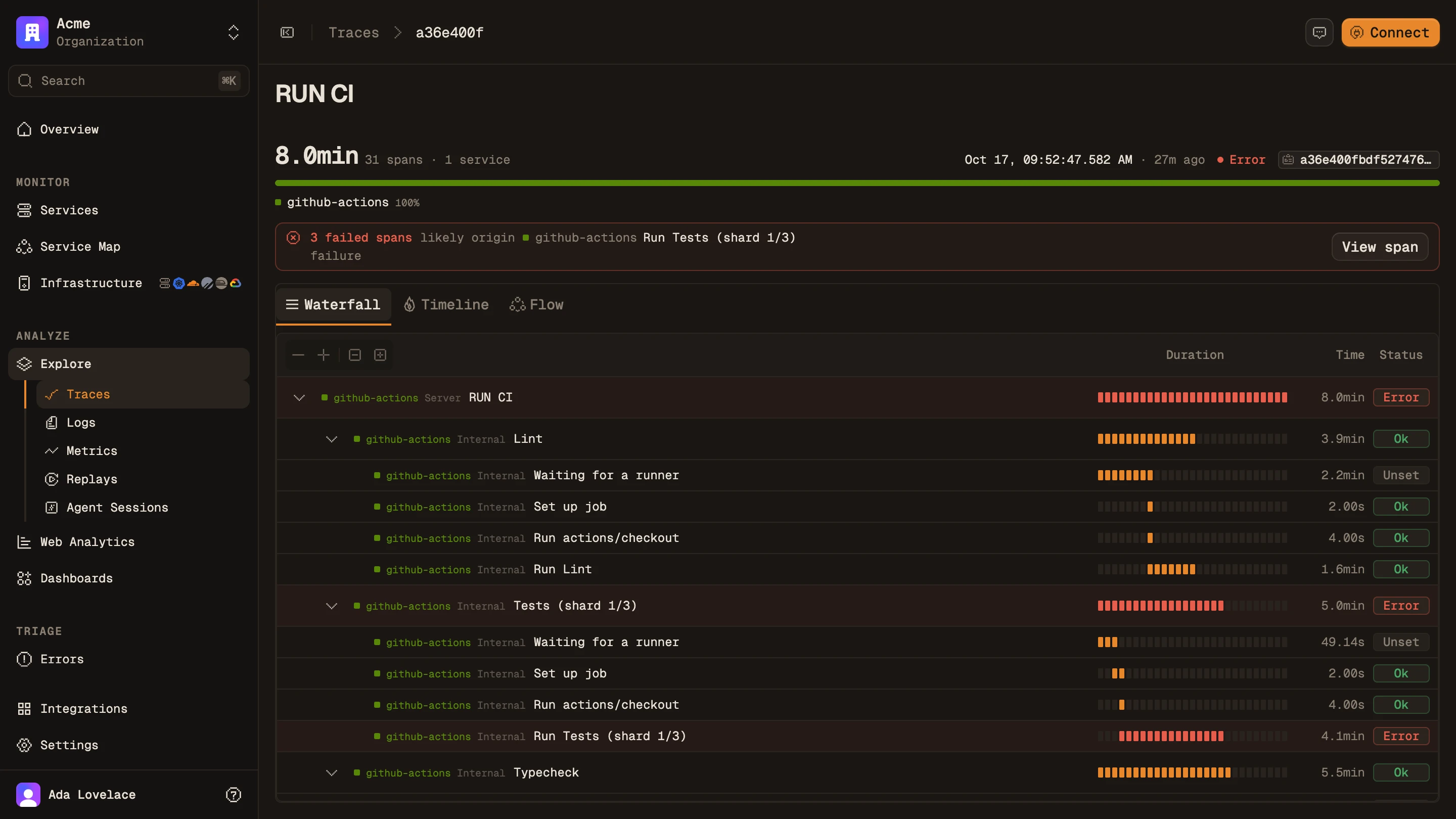Screen dimensions: 1456x819
Task: Collapse the RUN CI root span
Action: [299, 398]
